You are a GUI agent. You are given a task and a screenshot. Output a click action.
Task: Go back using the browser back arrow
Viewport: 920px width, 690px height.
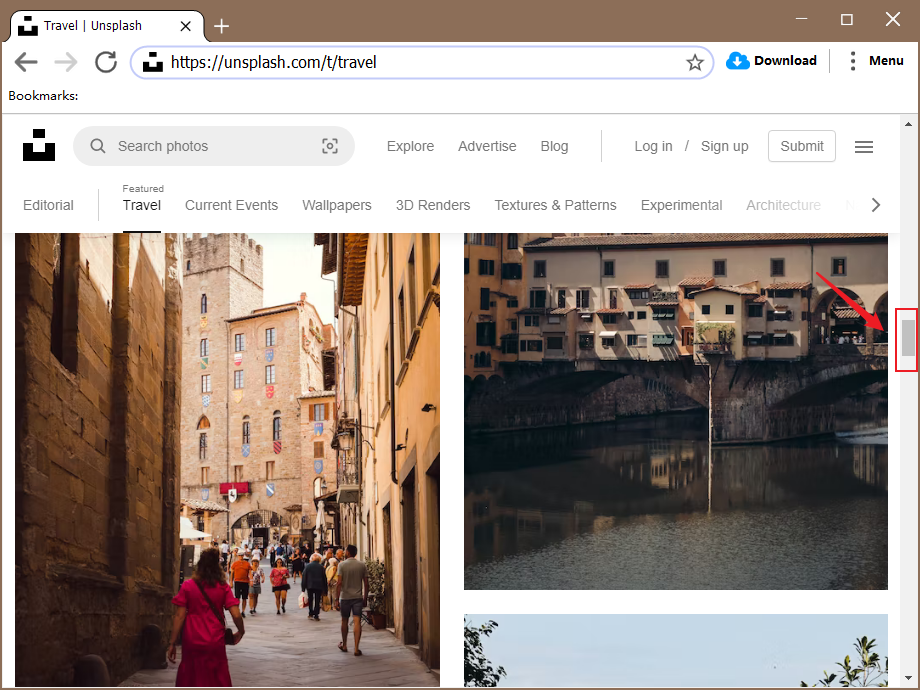(x=26, y=62)
